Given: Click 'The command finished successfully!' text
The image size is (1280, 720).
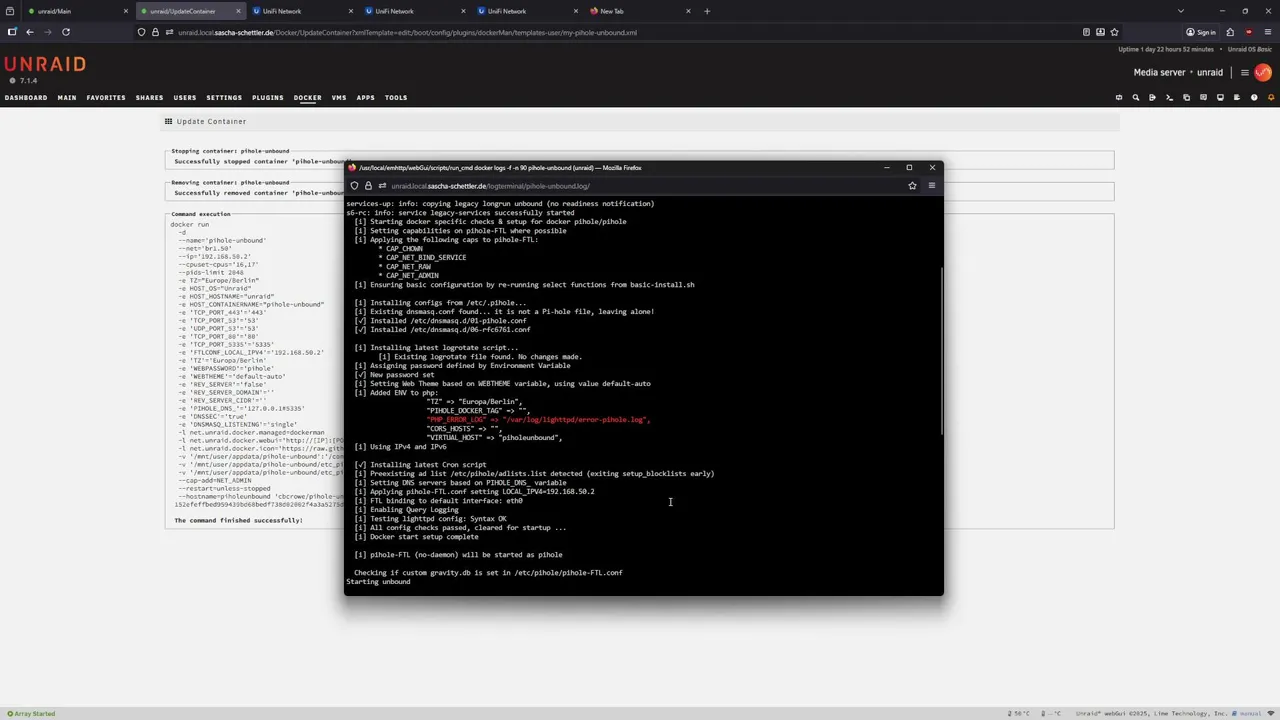Looking at the screenshot, I should click(x=238, y=521).
